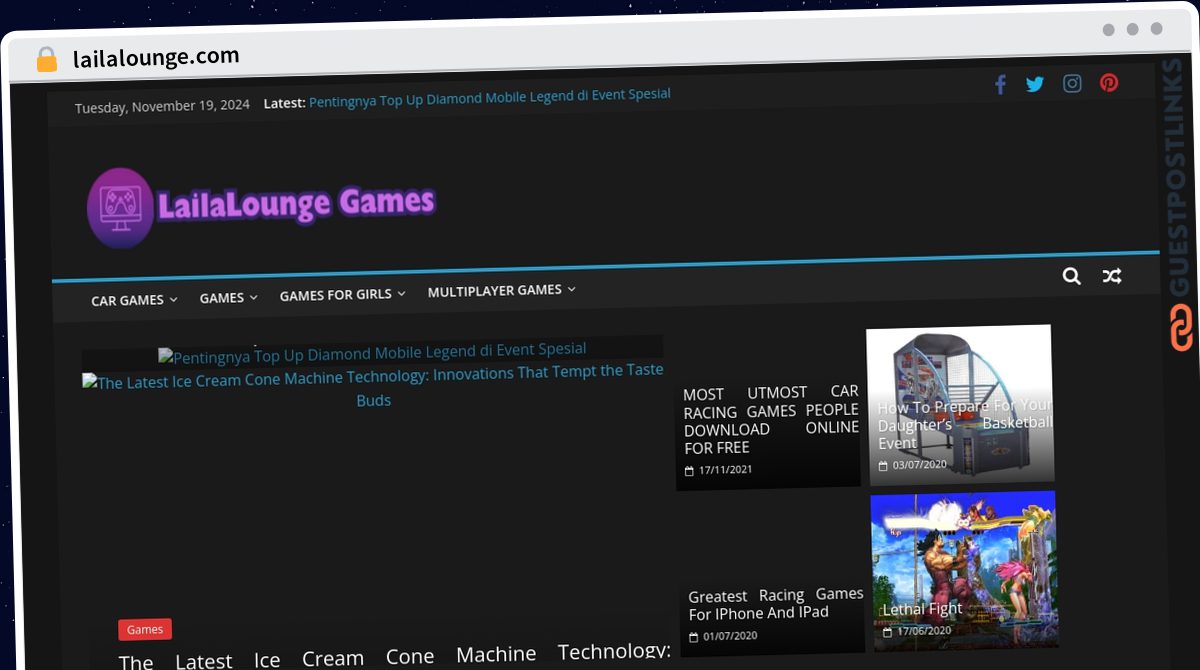The width and height of the screenshot is (1200, 670).
Task: Open the Ice Cream Cone Machine image link
Action: pos(373,385)
